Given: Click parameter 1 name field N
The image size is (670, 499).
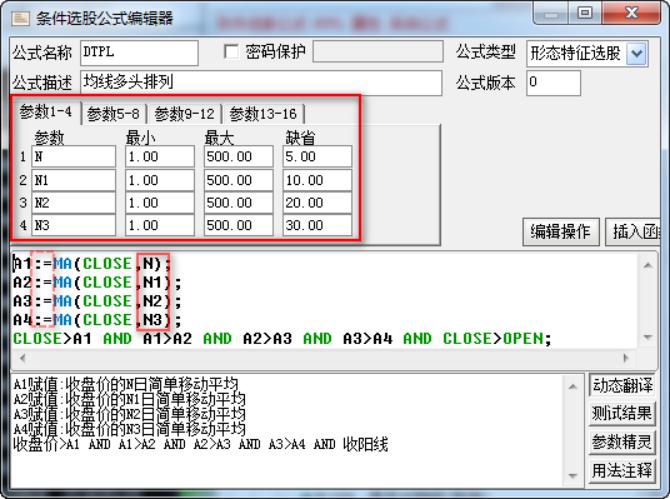Looking at the screenshot, I should (73, 156).
